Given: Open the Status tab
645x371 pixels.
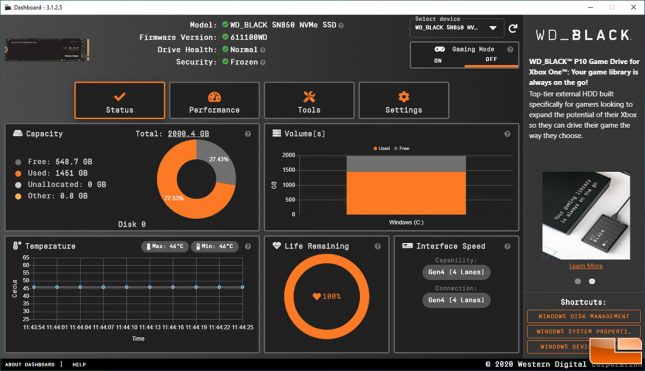Looking at the screenshot, I should point(120,100).
